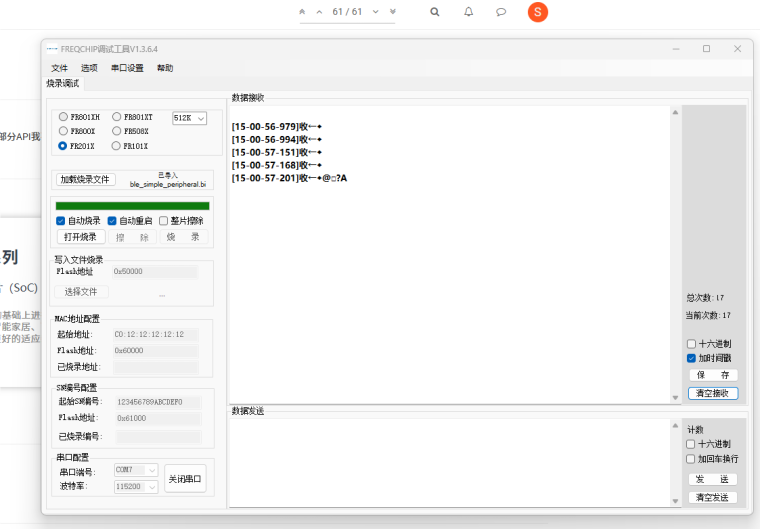The height and width of the screenshot is (529, 760).
Task: Open the notifications bell icon
Action: pos(469,12)
